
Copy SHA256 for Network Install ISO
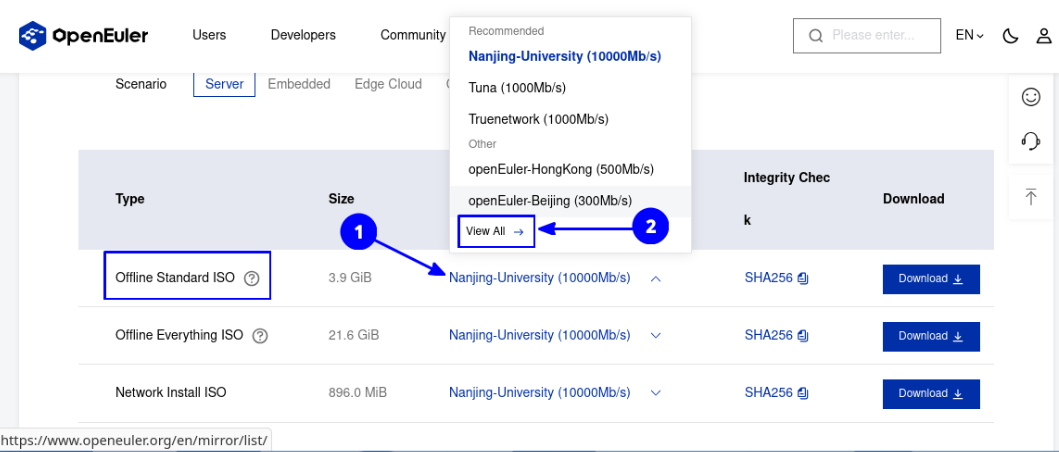click(803, 393)
